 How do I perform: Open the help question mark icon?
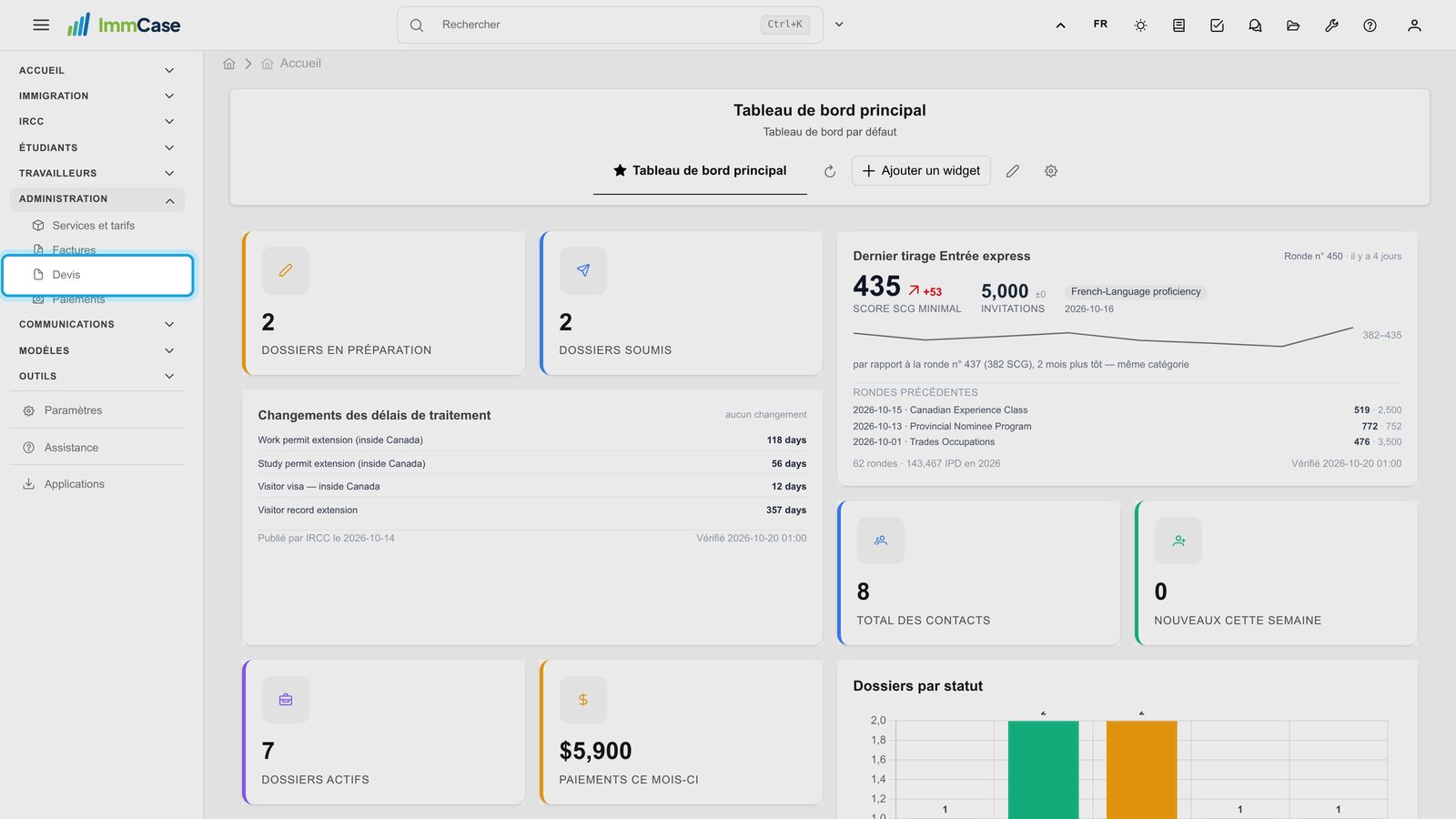coord(1370,25)
